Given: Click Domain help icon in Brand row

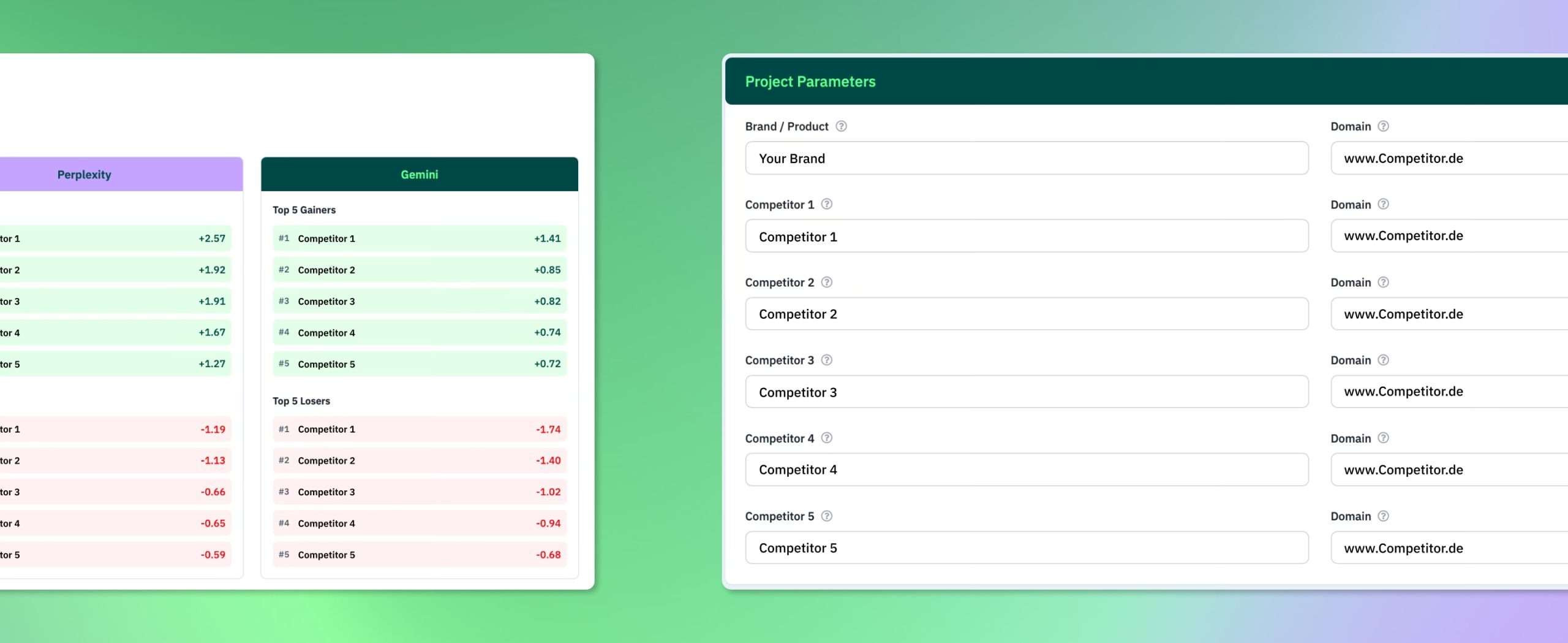Looking at the screenshot, I should click(x=1383, y=126).
